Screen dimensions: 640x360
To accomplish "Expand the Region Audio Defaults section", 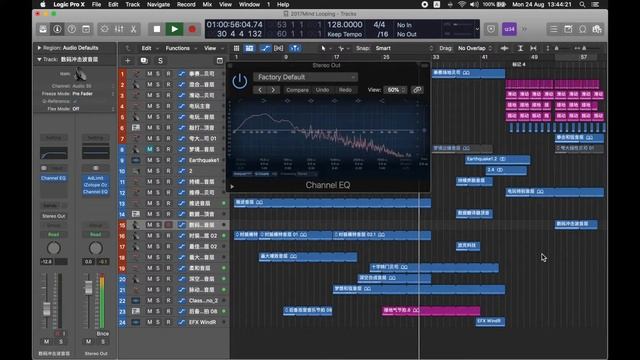I will coord(40,48).
